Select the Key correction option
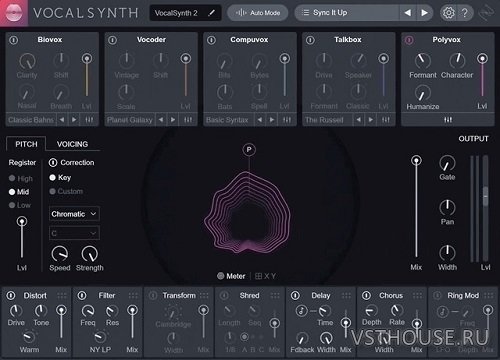Image resolution: width=500 pixels, height=360 pixels. pos(60,177)
